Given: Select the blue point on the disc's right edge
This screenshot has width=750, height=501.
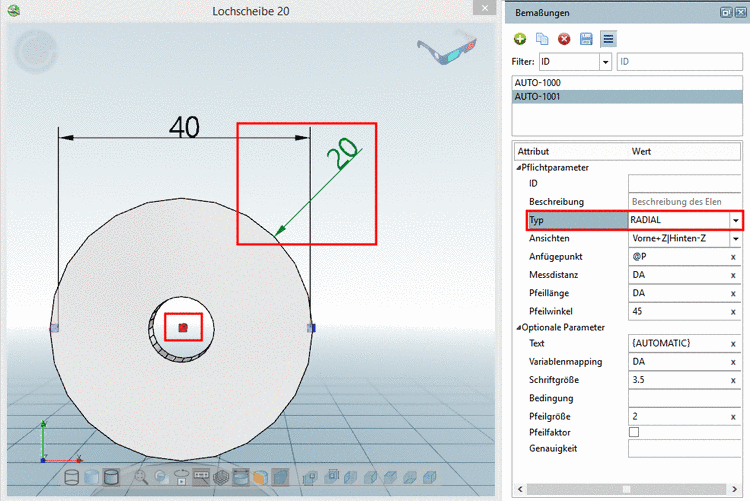Looking at the screenshot, I should point(311,328).
